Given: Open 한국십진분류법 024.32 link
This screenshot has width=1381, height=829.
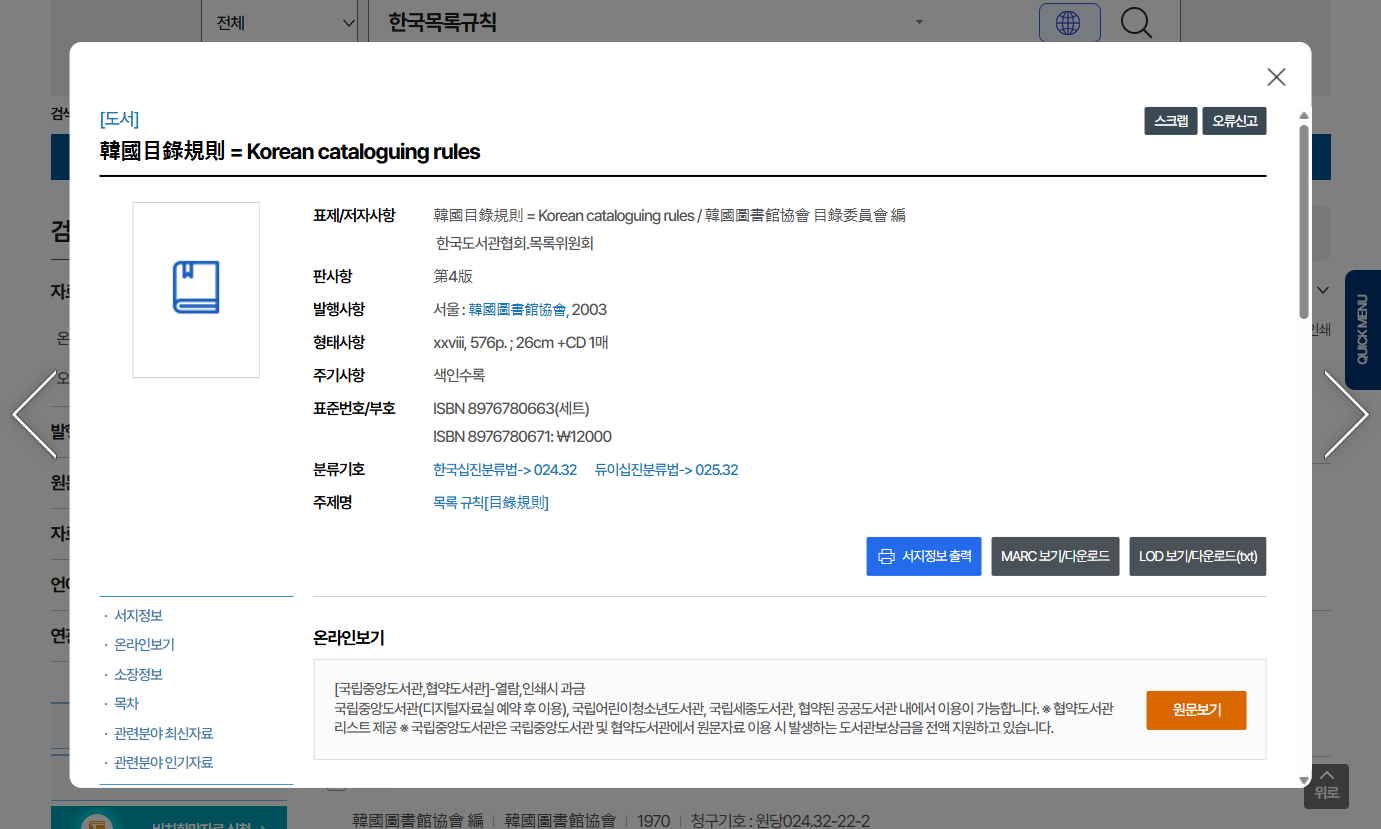Looking at the screenshot, I should point(504,470).
